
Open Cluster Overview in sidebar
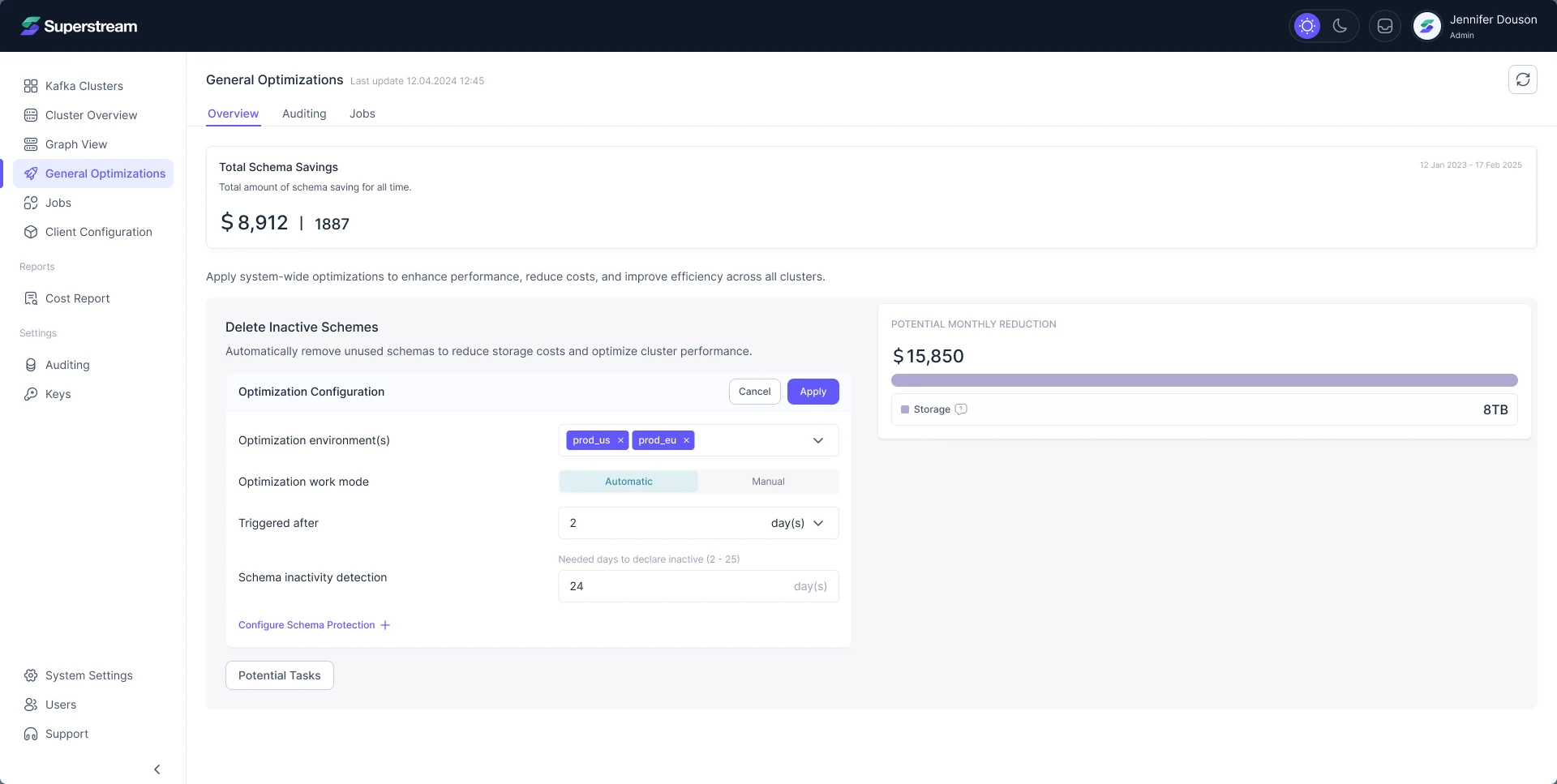(x=93, y=115)
